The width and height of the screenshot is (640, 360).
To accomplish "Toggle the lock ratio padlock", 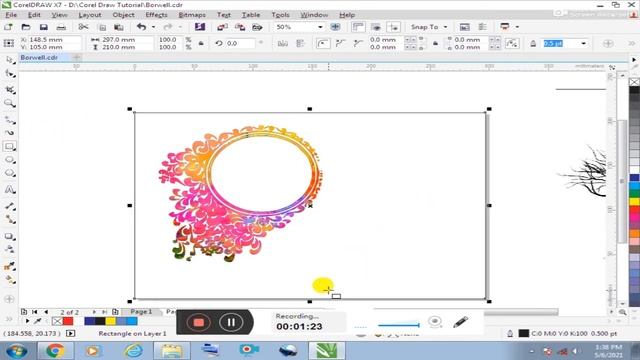I will 201,43.
